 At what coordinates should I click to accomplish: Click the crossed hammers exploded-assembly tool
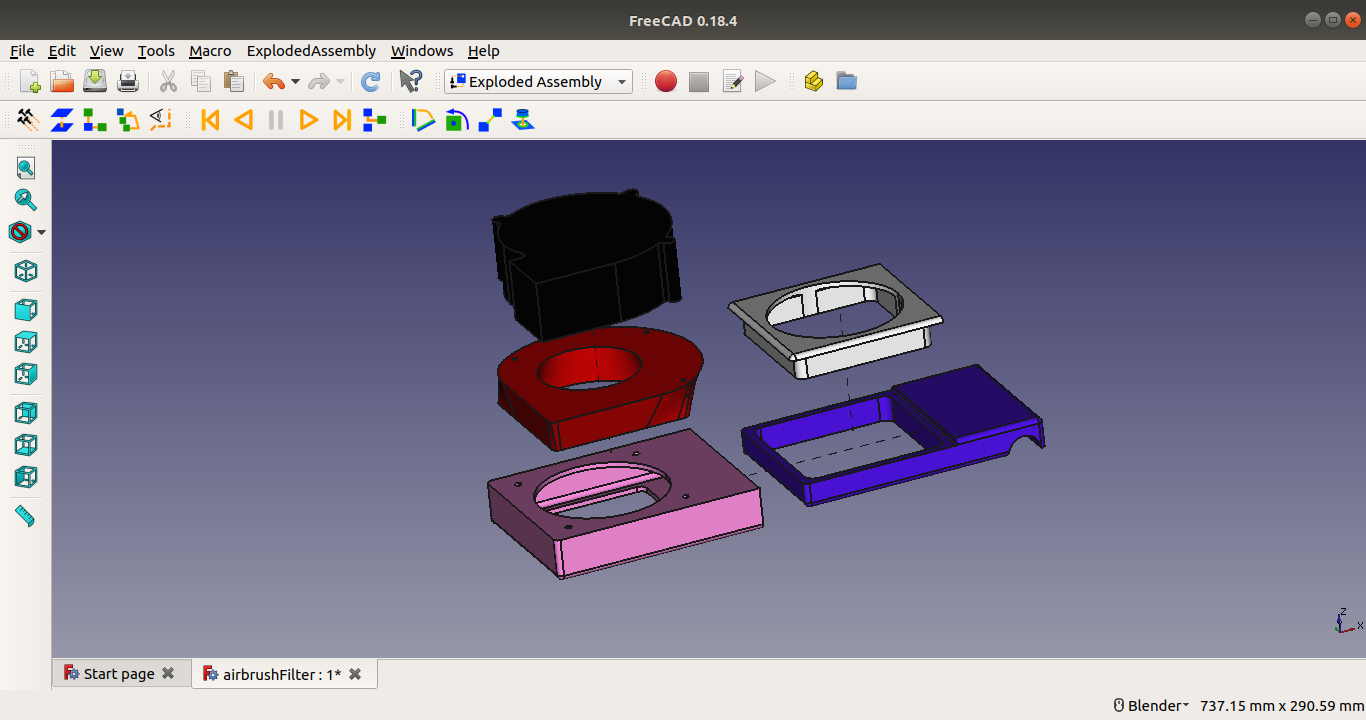[28, 120]
